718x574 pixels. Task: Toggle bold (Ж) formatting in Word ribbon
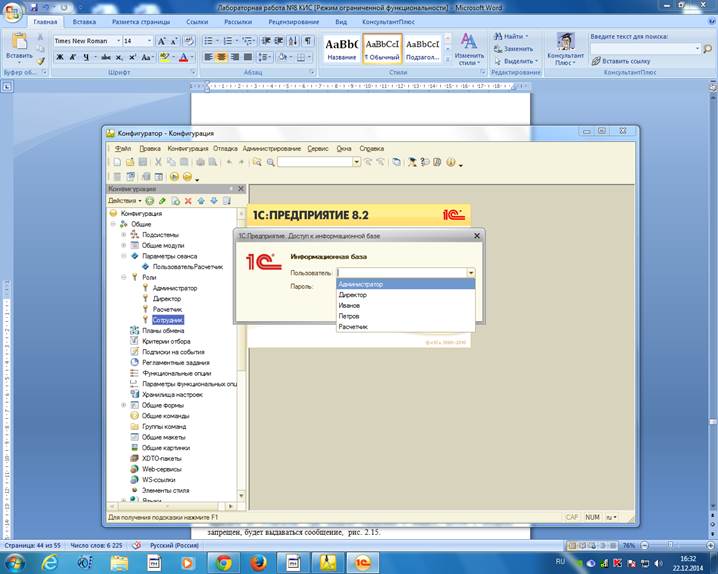point(60,57)
